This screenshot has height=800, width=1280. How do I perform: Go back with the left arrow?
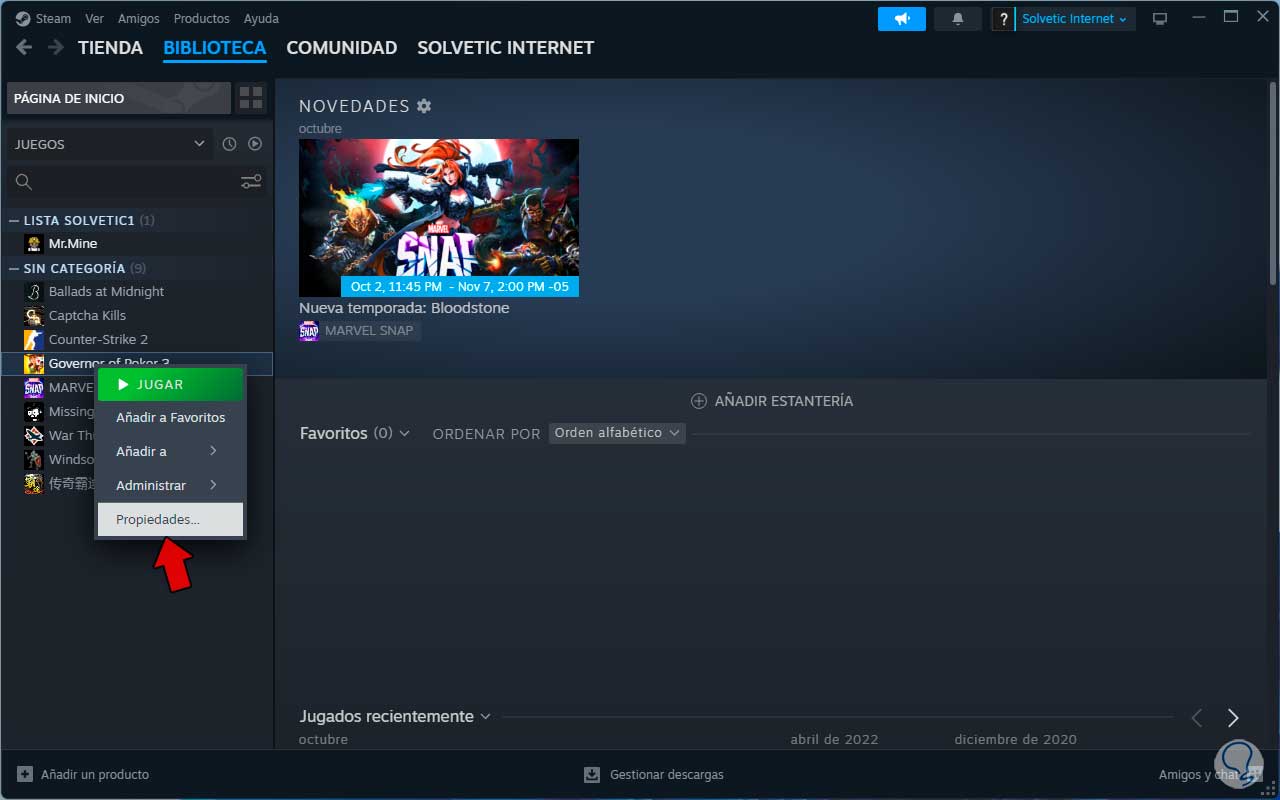click(24, 47)
